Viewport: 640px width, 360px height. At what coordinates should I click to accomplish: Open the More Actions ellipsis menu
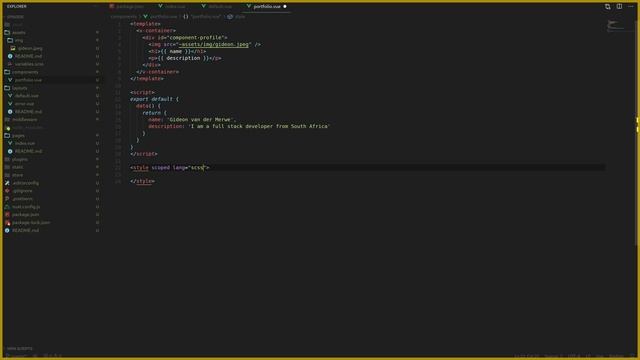pyautogui.click(x=631, y=7)
